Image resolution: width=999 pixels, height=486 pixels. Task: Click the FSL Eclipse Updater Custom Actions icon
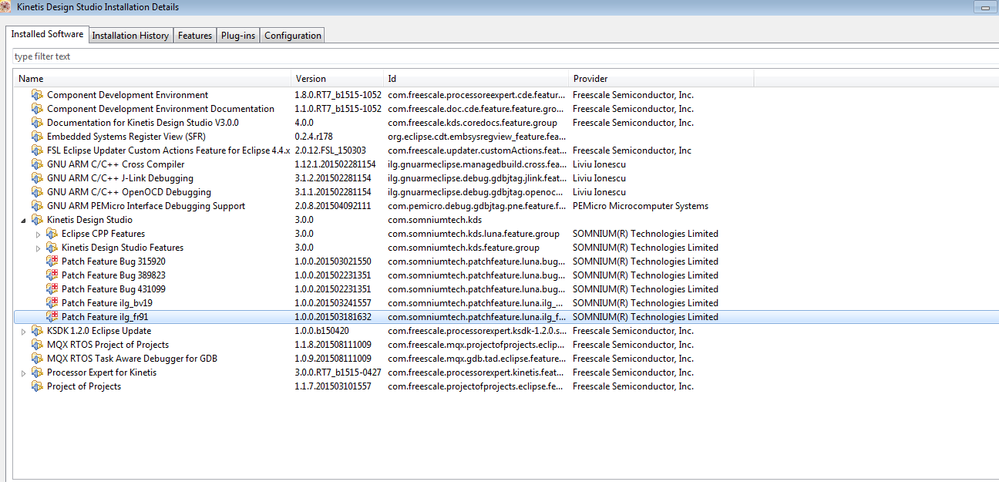pos(37,151)
